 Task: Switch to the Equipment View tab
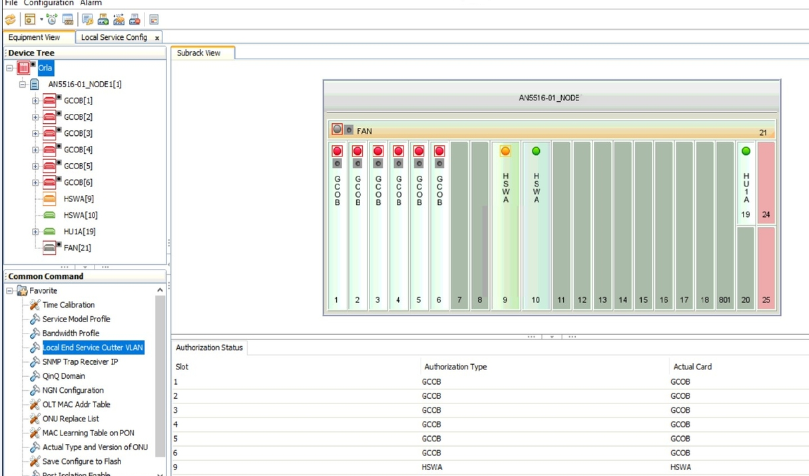tap(34, 38)
